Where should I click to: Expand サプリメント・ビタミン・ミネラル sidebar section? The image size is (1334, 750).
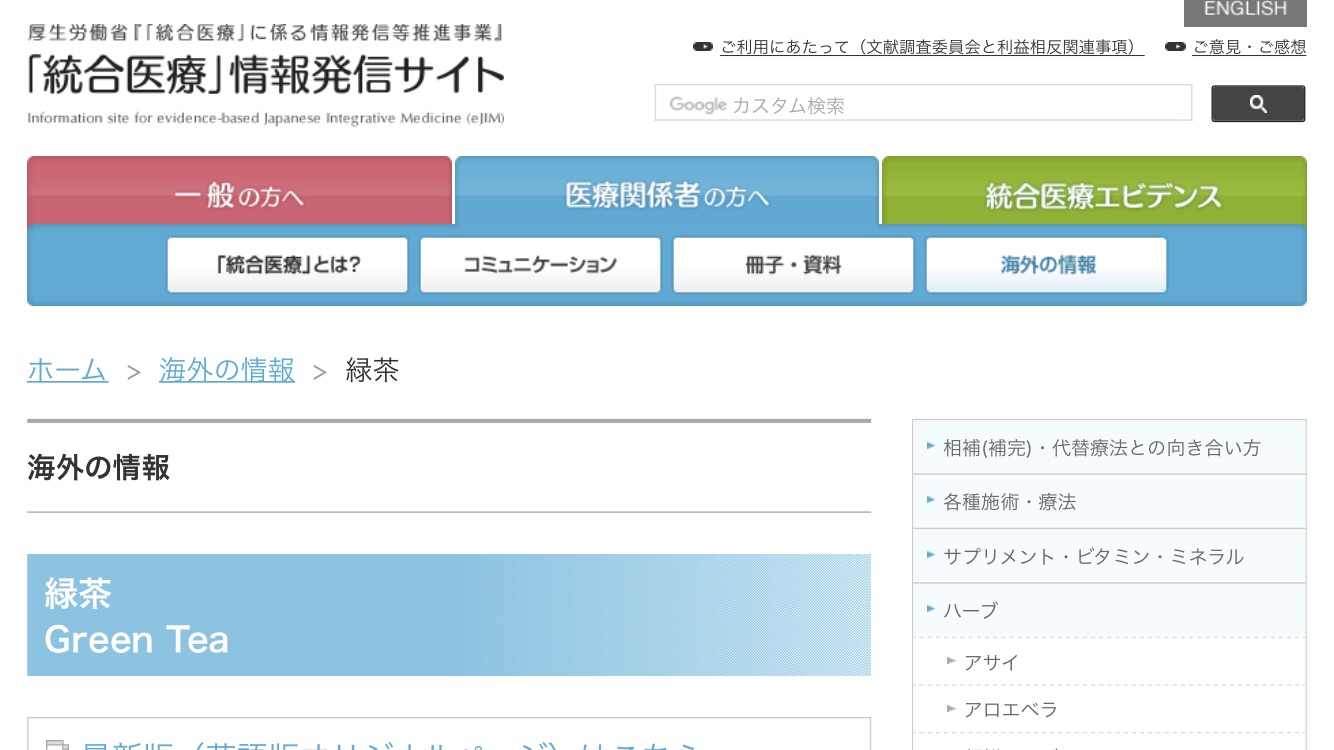click(1093, 556)
